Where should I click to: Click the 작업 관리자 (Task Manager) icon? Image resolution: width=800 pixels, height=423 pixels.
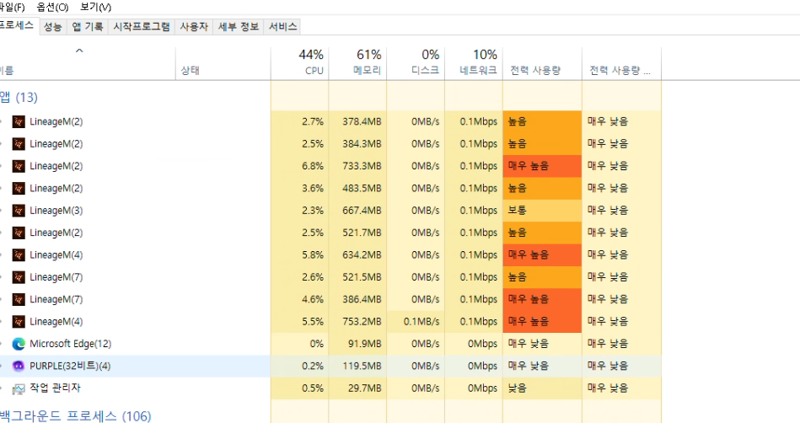tap(19, 389)
